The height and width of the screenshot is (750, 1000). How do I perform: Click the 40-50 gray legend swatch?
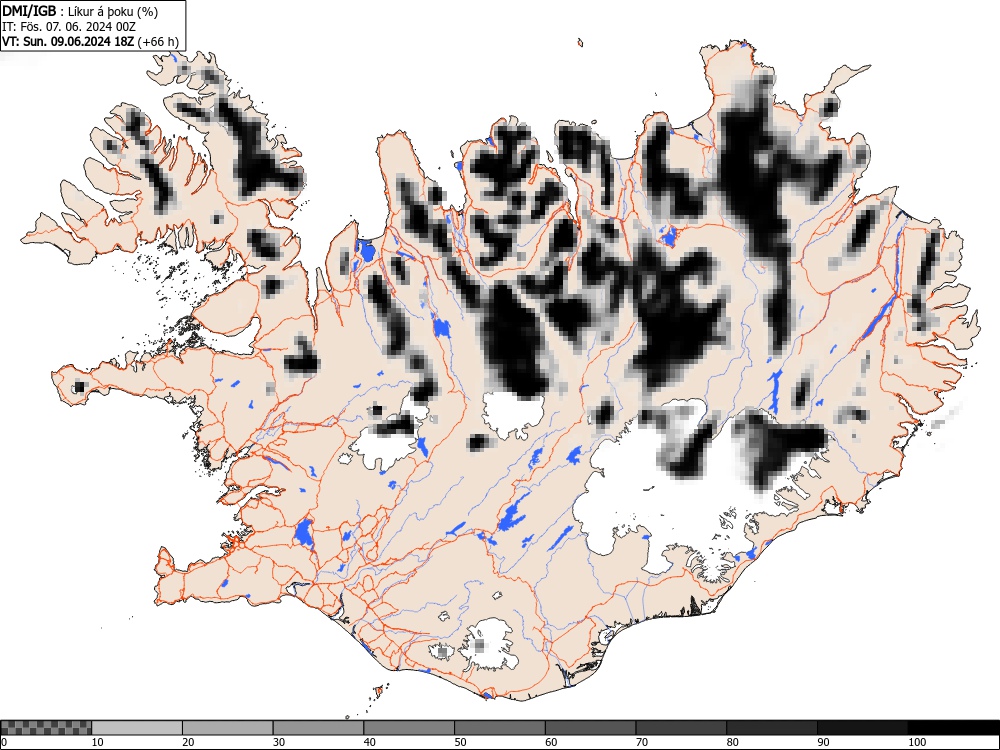[409, 727]
